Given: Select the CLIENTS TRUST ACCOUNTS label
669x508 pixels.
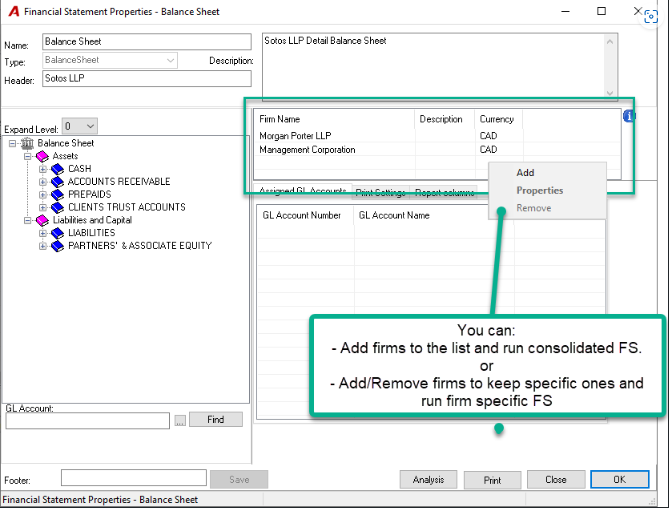Looking at the screenshot, I should point(127,208).
